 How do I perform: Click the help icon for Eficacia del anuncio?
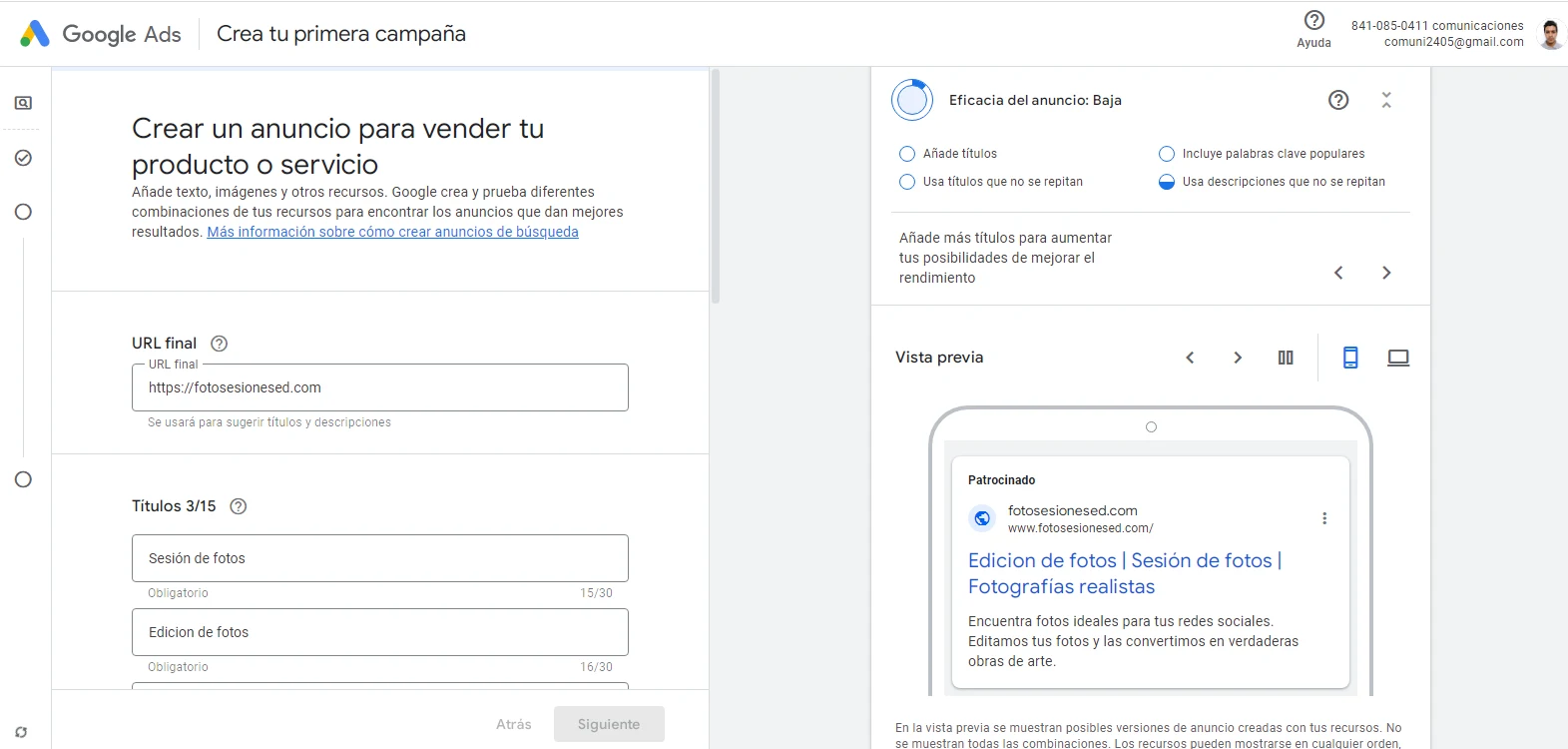point(1338,100)
